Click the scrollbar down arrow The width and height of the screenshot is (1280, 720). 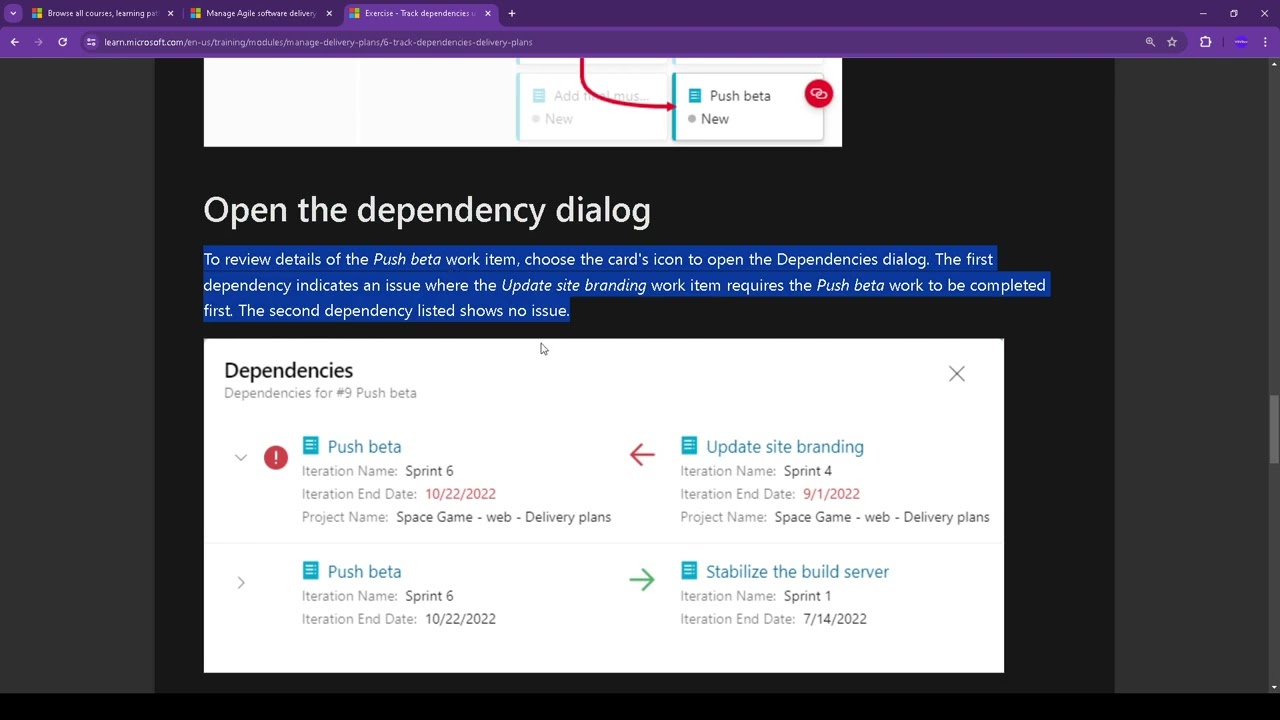[x=1274, y=687]
